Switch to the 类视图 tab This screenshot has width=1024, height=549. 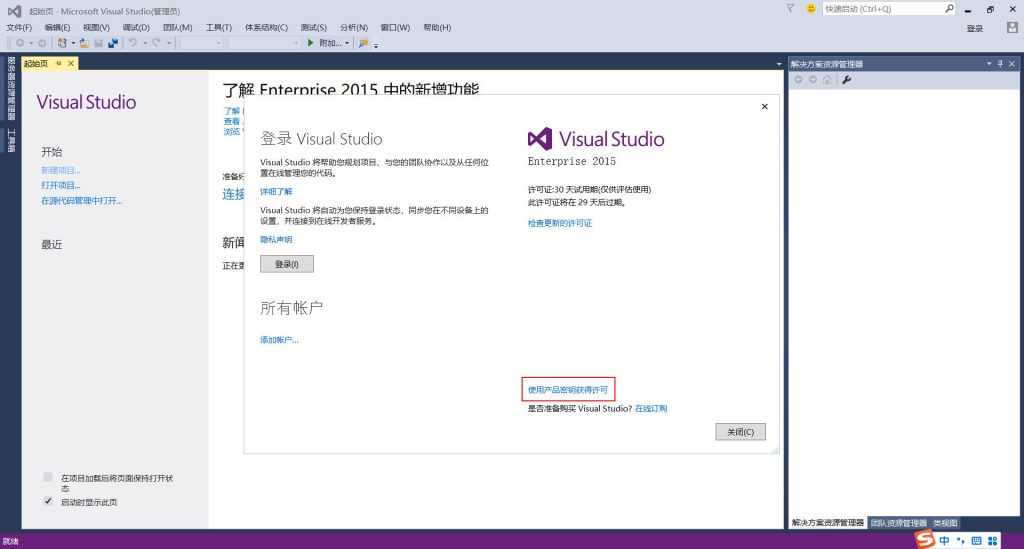tap(945, 523)
